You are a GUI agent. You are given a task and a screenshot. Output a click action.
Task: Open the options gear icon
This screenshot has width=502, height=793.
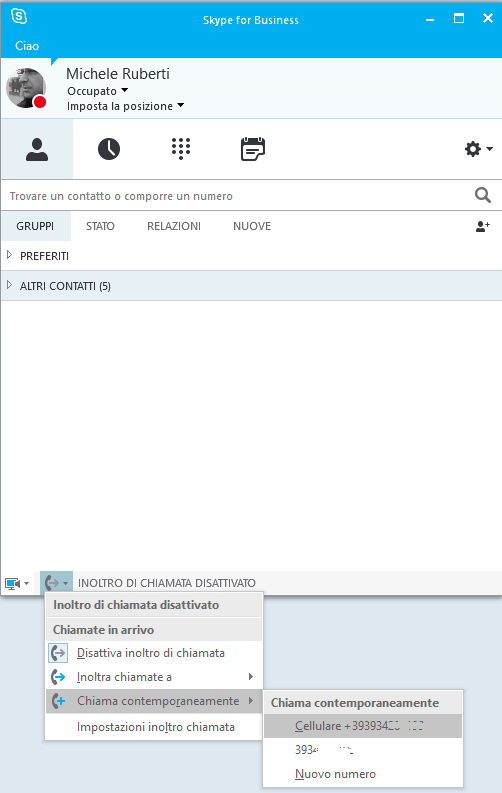coord(473,149)
